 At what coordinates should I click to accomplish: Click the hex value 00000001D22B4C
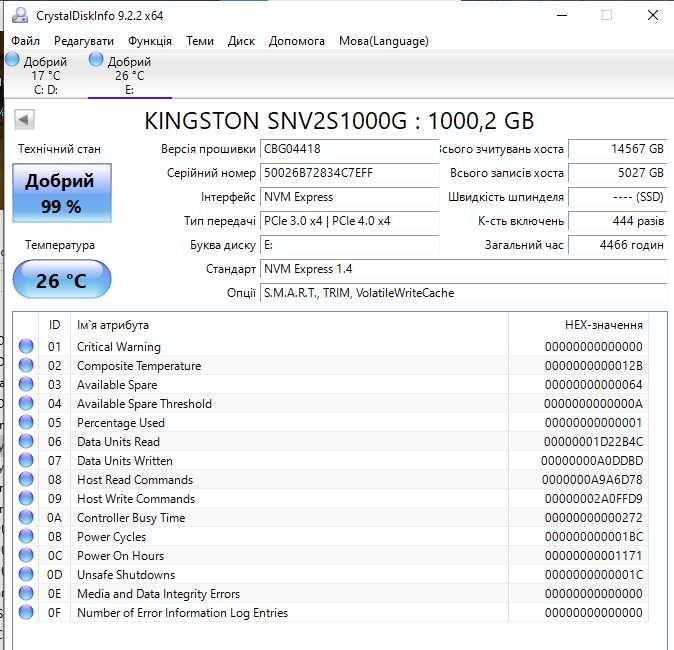[x=593, y=442]
